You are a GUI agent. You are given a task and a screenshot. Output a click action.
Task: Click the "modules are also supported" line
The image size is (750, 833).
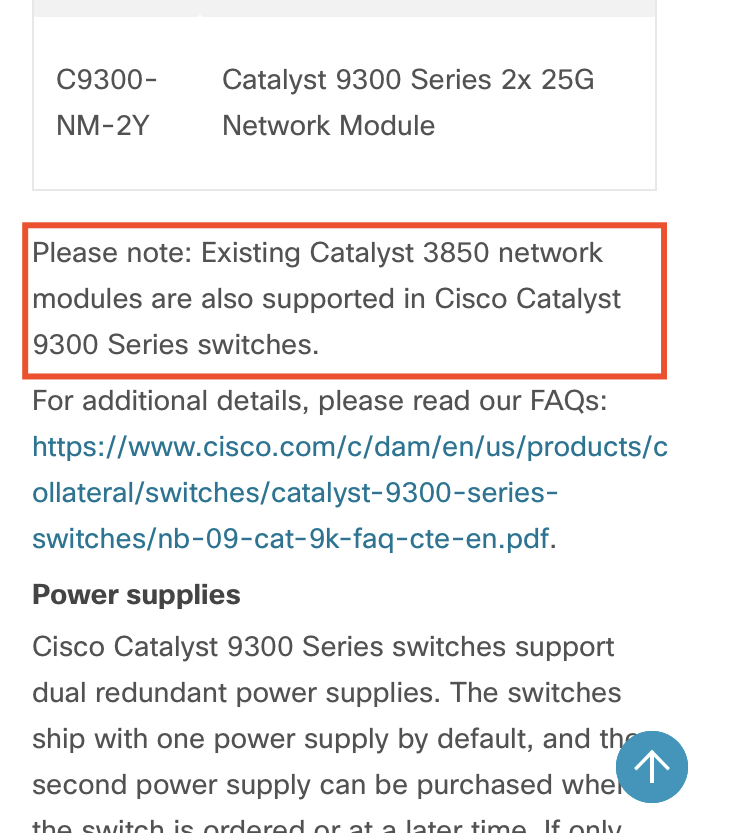click(x=326, y=298)
